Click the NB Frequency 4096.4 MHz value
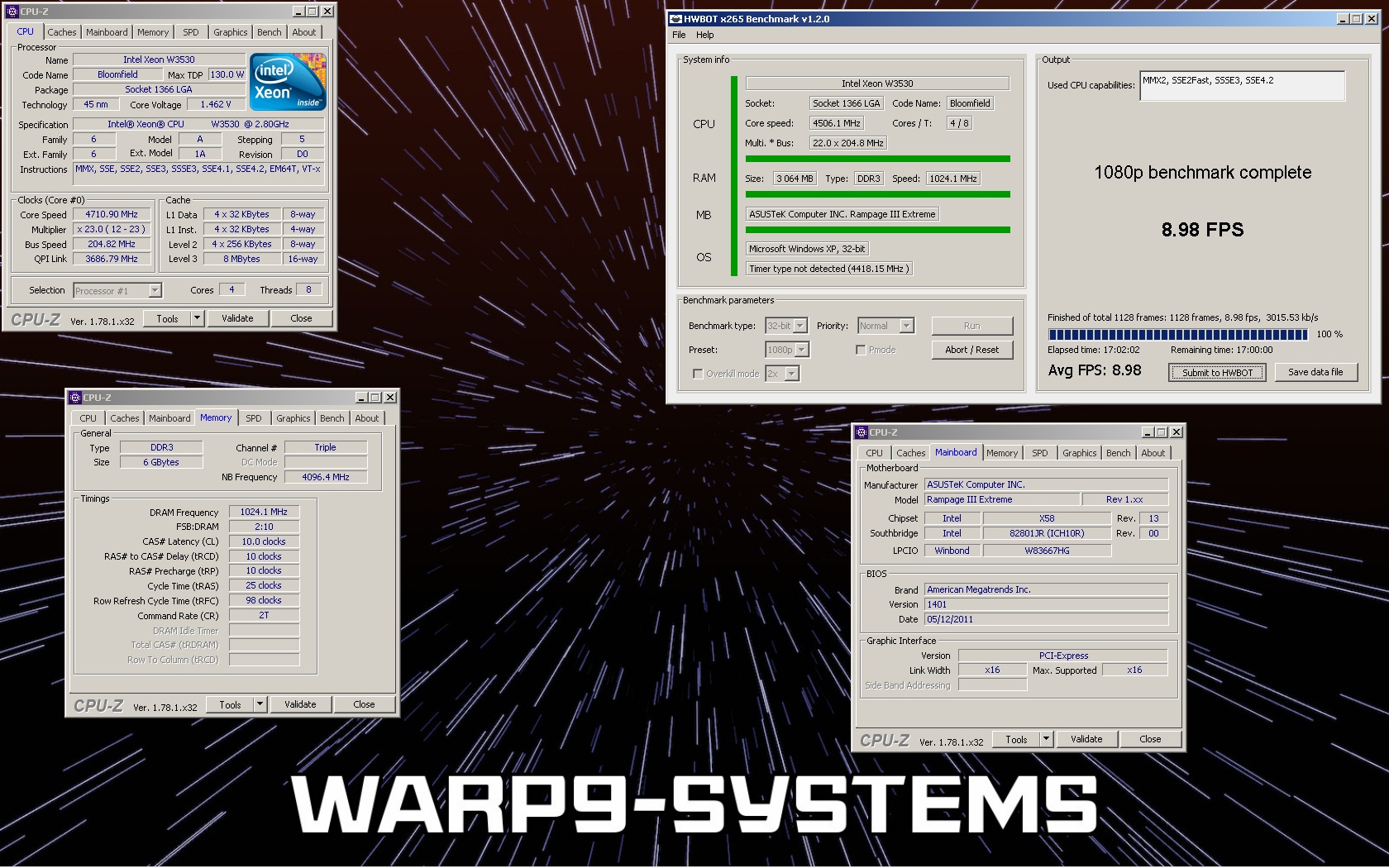The image size is (1389, 868). [326, 477]
